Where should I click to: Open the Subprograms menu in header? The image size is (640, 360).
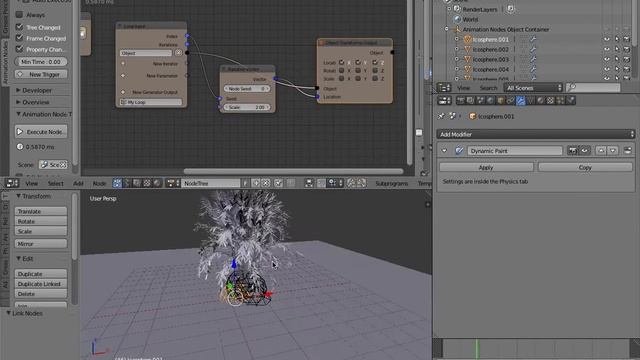(391, 183)
